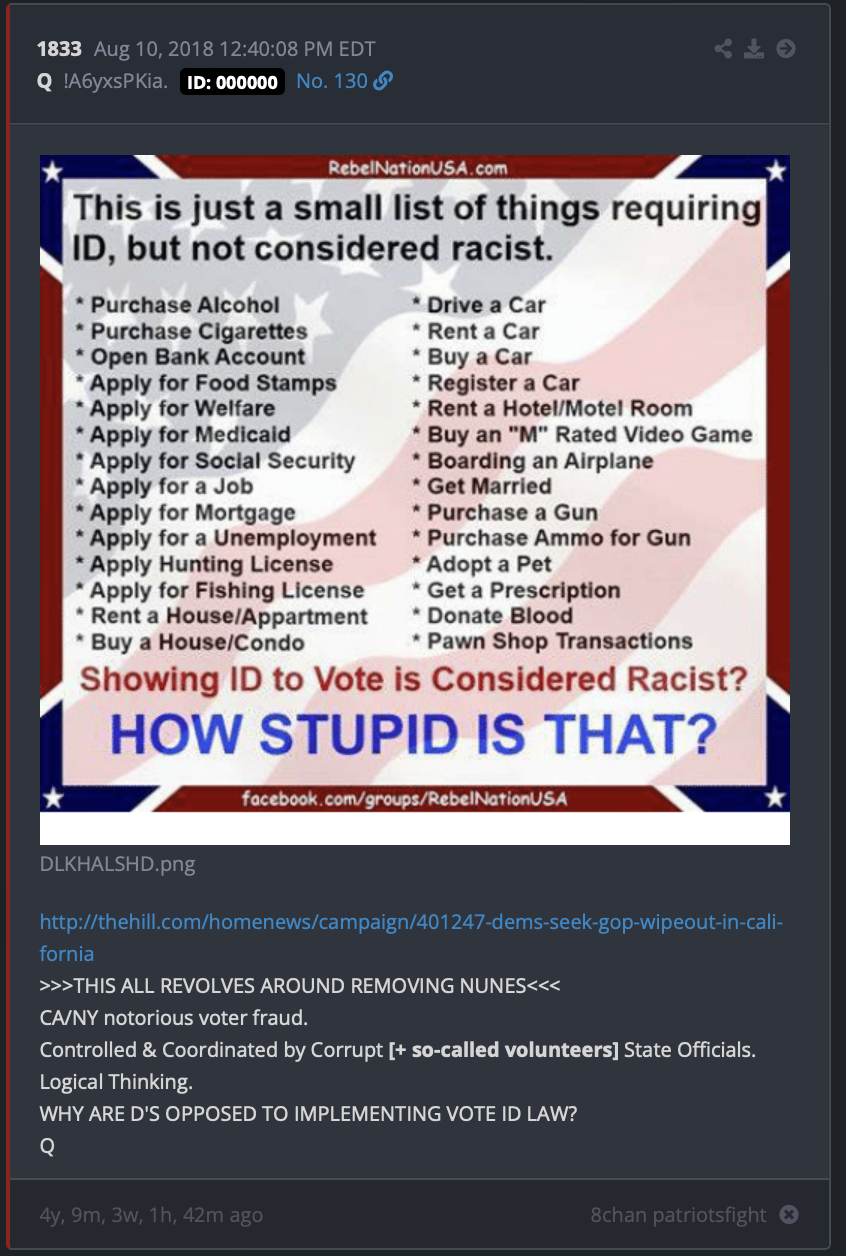Click the Aug 10, 2018 timestamp

[x=235, y=49]
